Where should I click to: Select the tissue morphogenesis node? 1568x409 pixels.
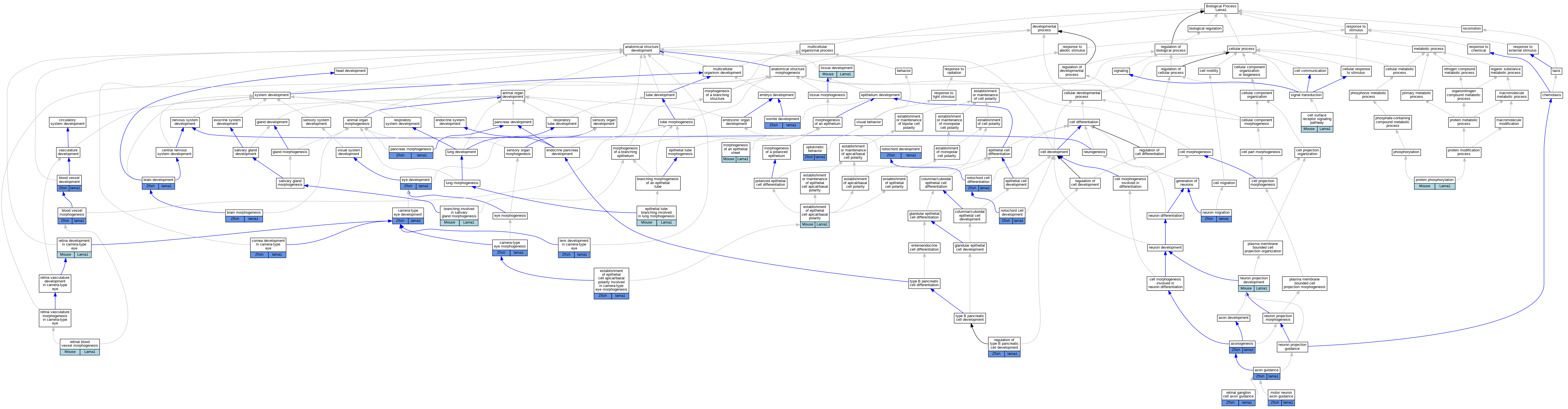(827, 95)
